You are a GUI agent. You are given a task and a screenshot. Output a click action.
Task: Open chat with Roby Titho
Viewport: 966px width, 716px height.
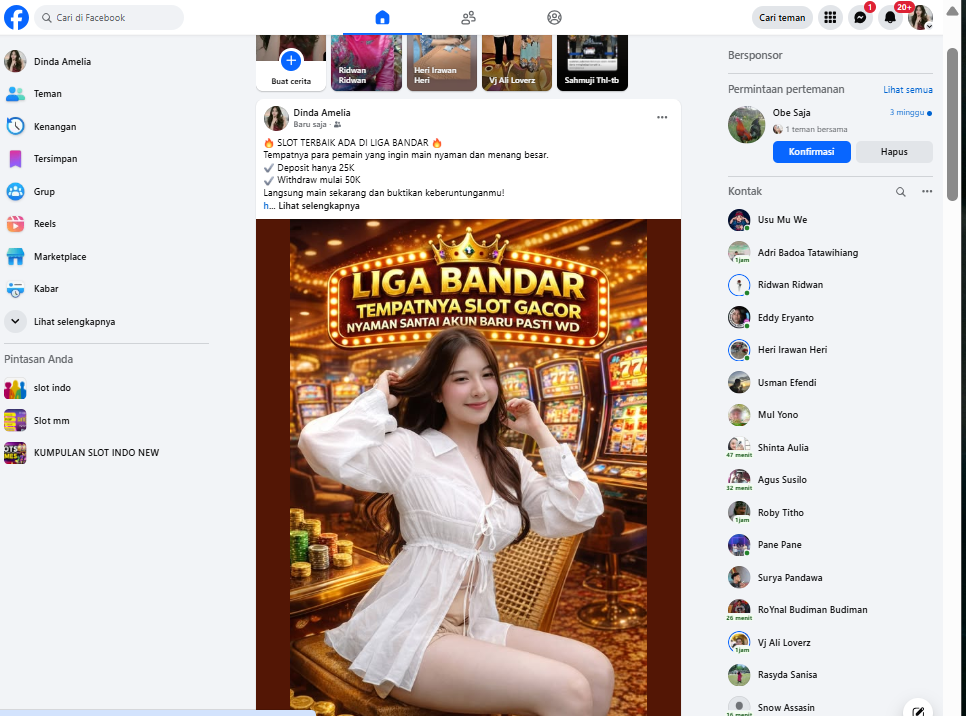coord(830,513)
